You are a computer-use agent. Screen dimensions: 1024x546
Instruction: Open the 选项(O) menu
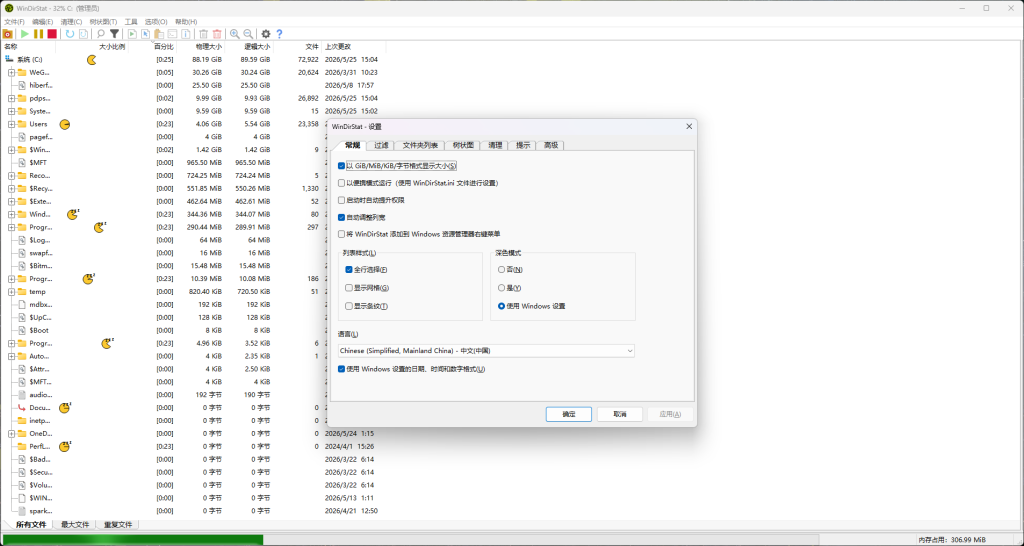(156, 22)
